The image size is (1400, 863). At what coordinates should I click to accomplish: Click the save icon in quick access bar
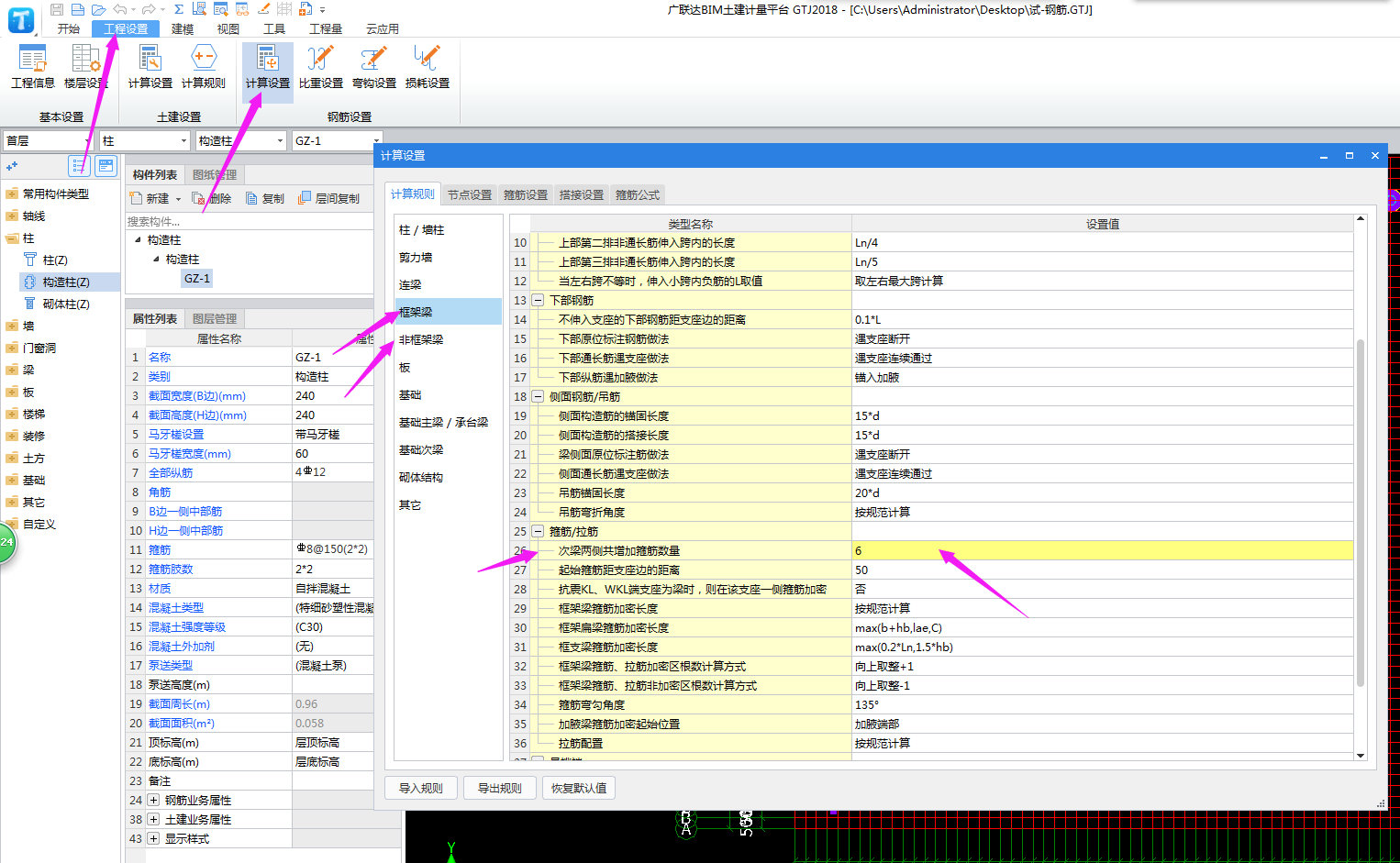coord(57,9)
